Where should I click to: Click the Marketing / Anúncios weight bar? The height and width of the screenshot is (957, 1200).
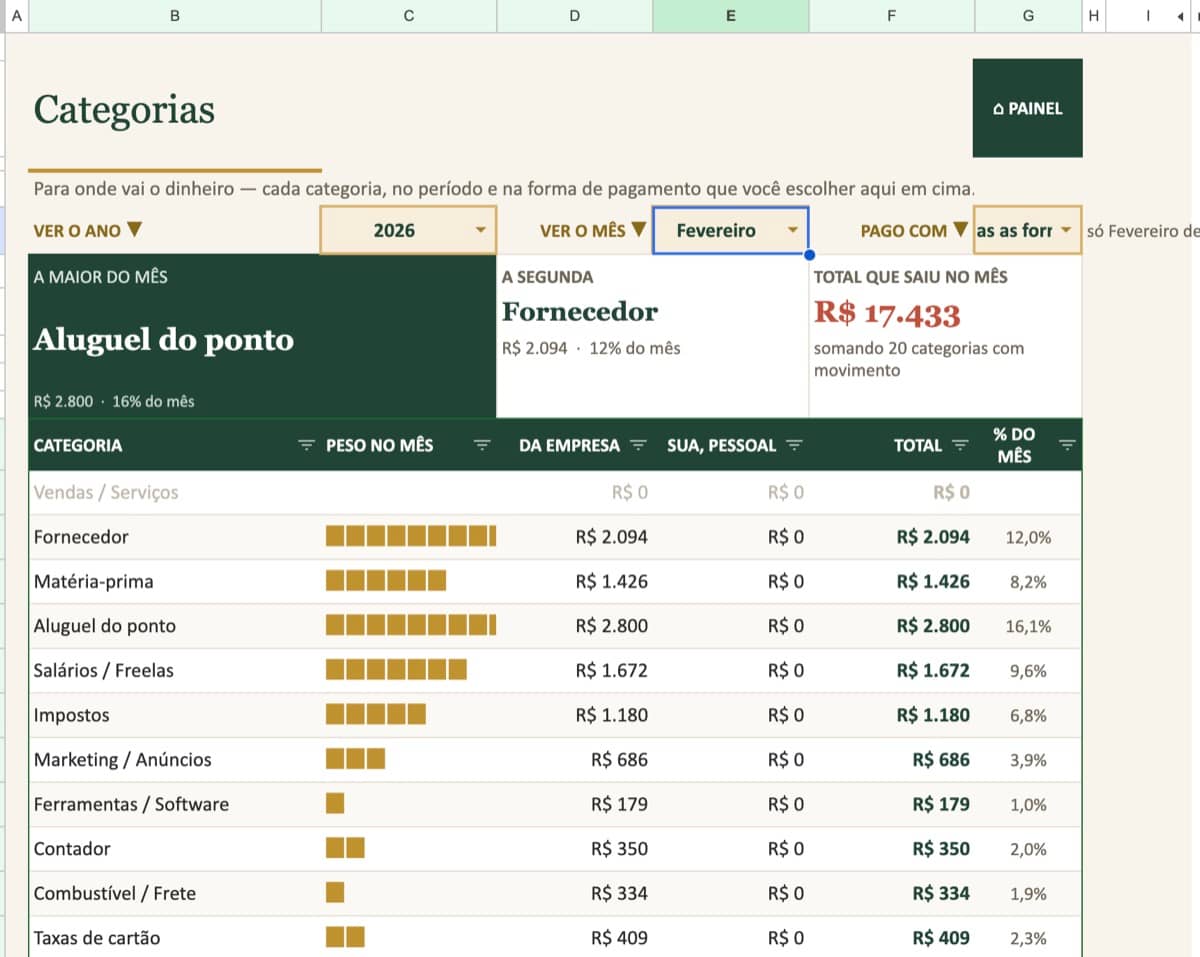(355, 760)
